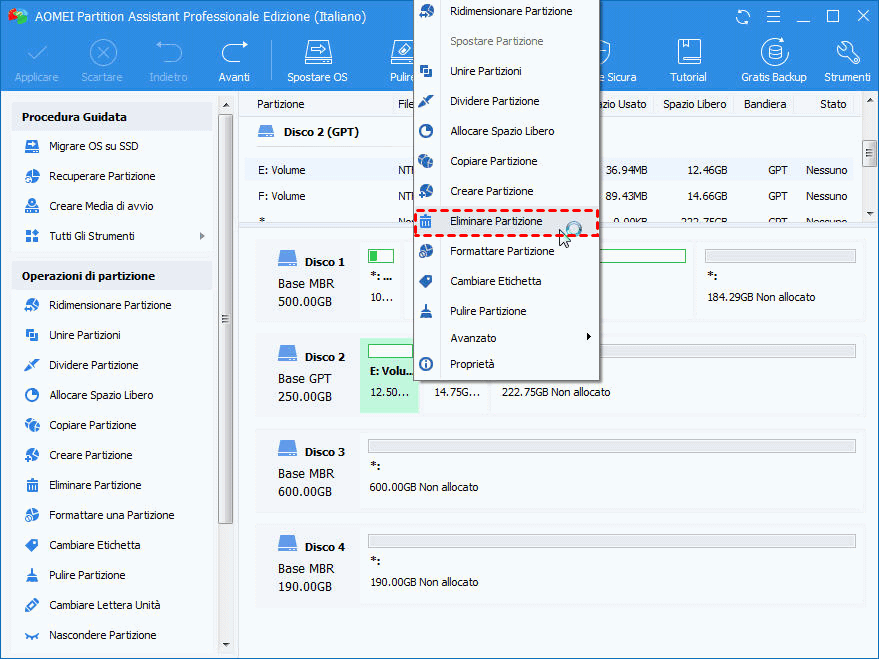Select Disco 3 in the disk map
This screenshot has height=659, width=879.
(310, 471)
